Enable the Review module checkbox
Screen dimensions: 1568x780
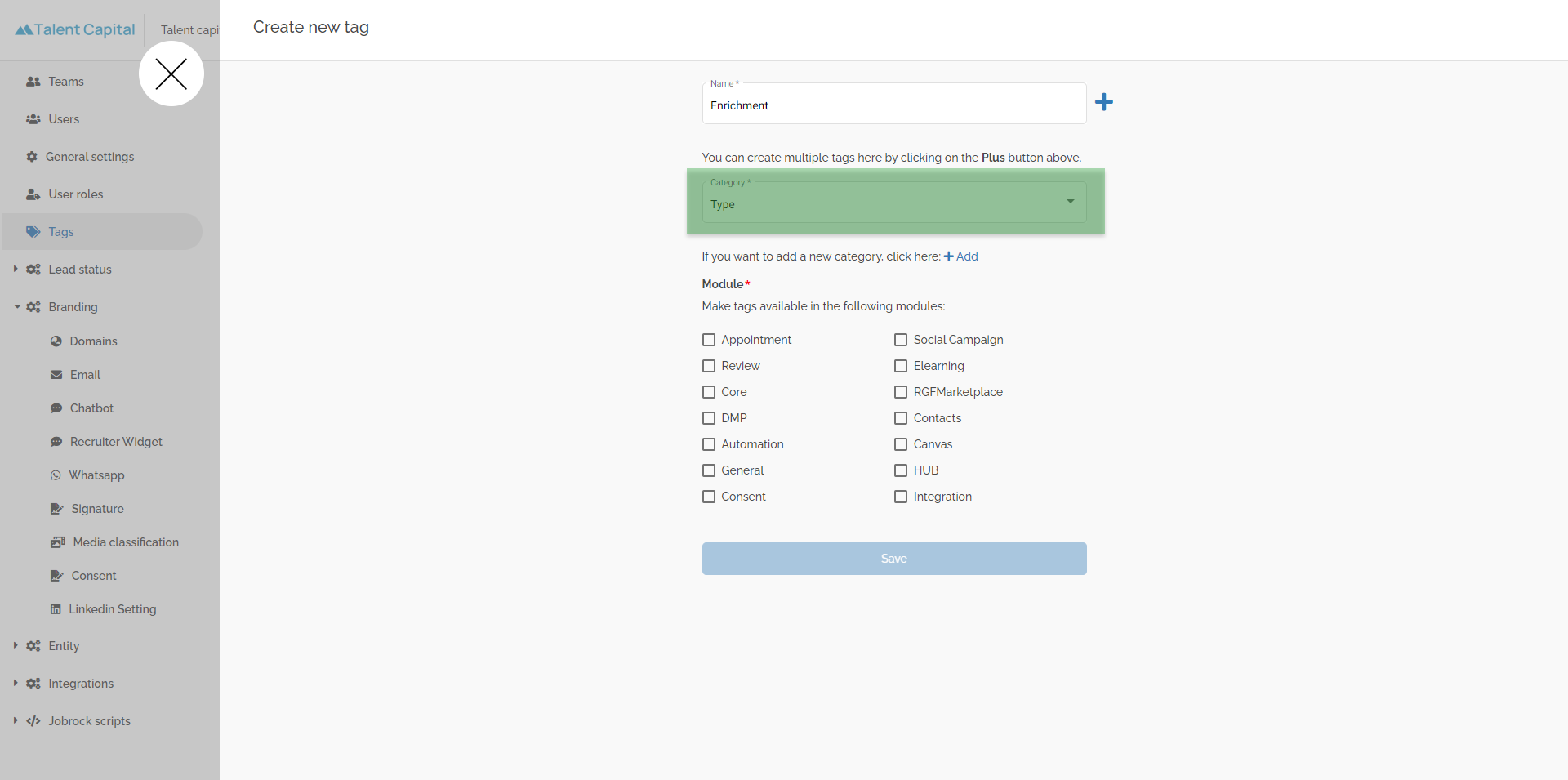(709, 366)
